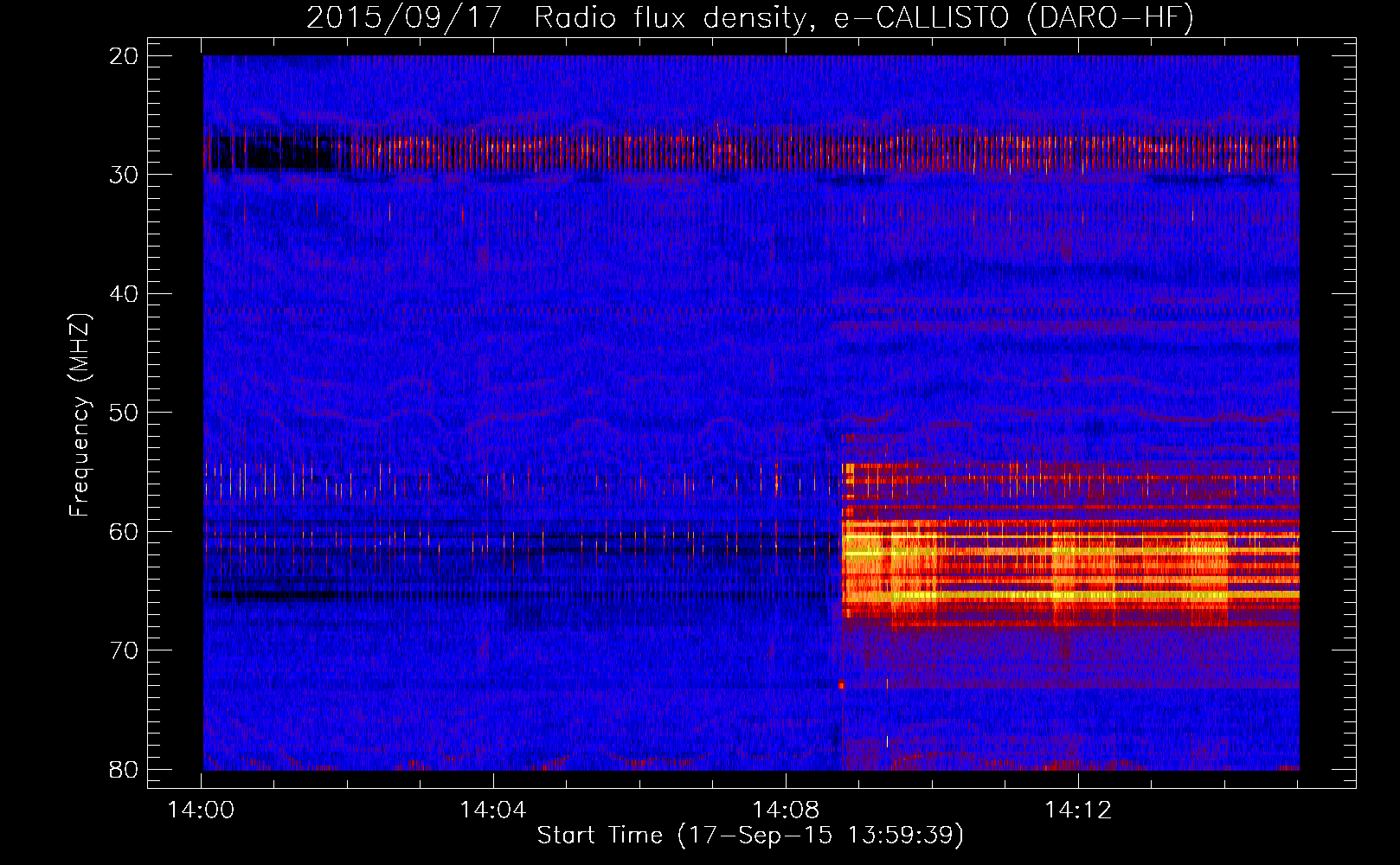Click the 14:12 time axis label

[1078, 811]
